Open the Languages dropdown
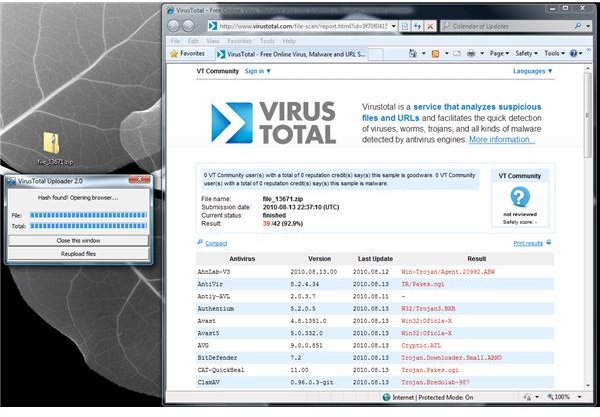 click(532, 71)
